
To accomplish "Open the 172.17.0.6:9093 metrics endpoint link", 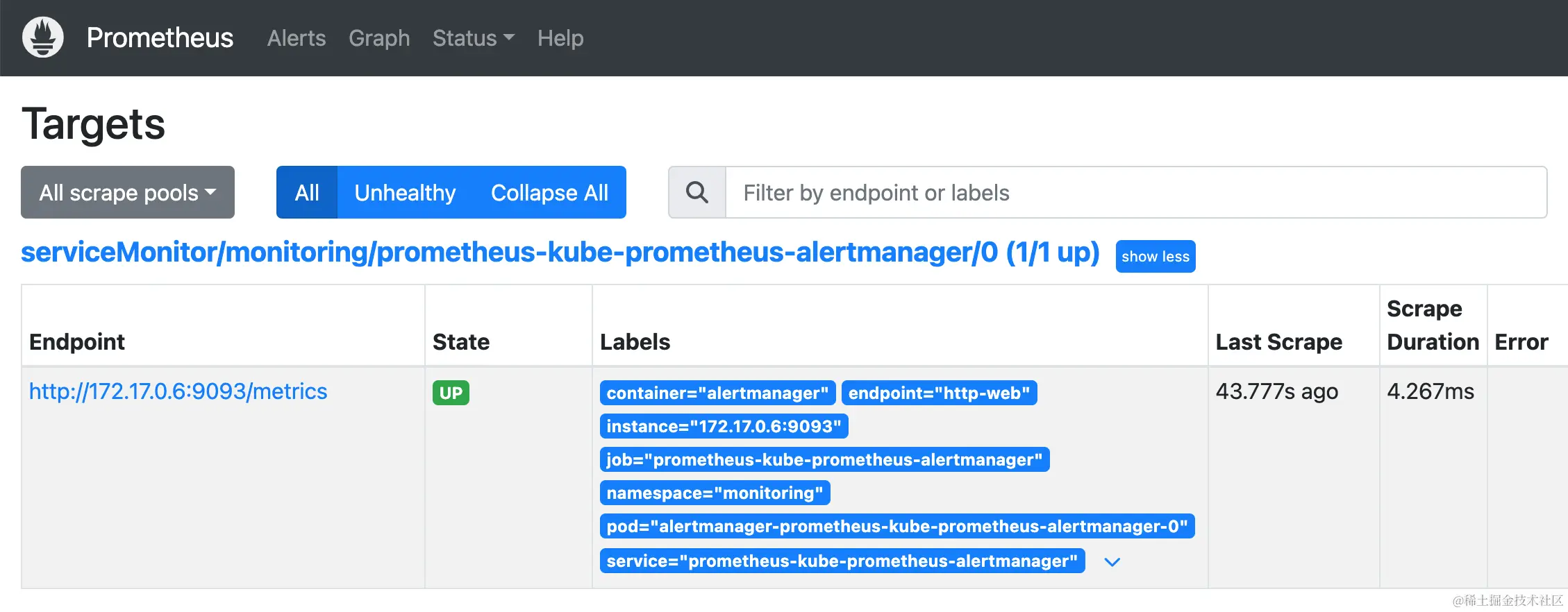I will (178, 391).
